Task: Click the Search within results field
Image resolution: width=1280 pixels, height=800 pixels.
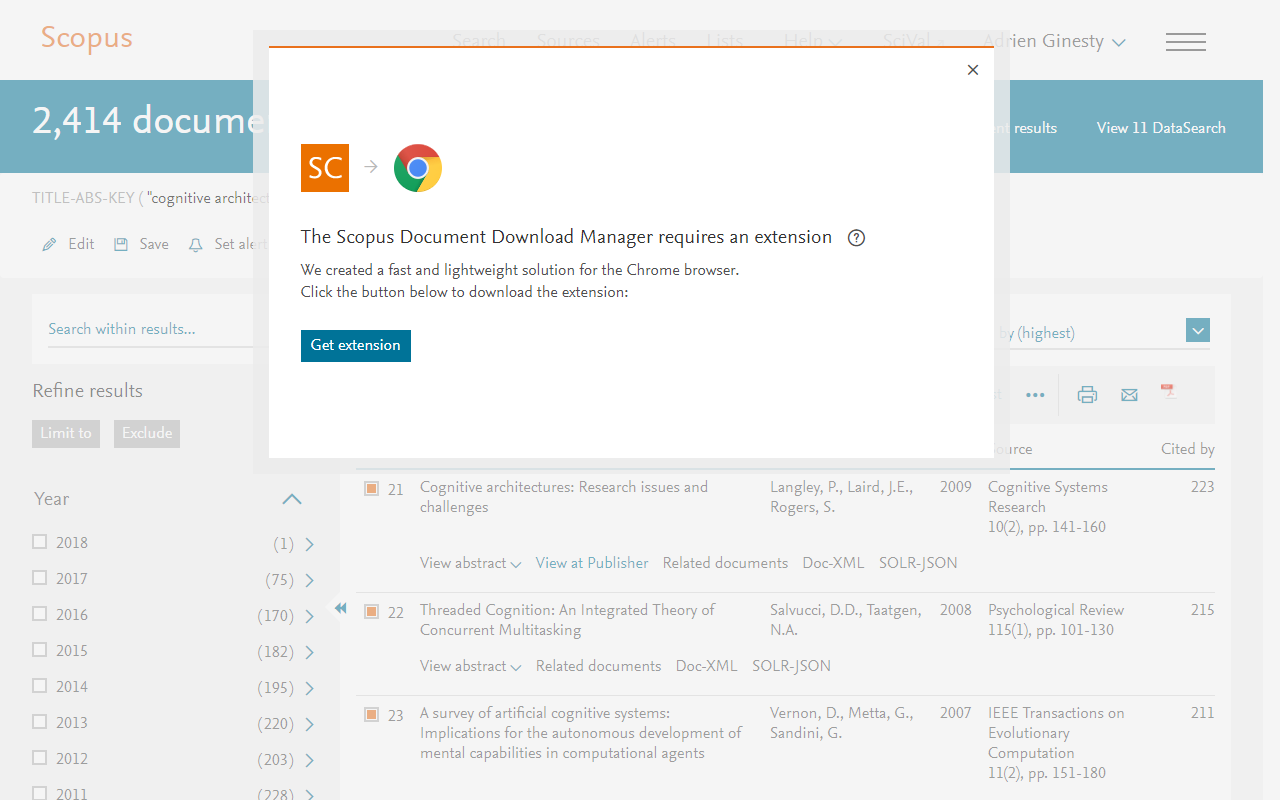Action: 150,328
